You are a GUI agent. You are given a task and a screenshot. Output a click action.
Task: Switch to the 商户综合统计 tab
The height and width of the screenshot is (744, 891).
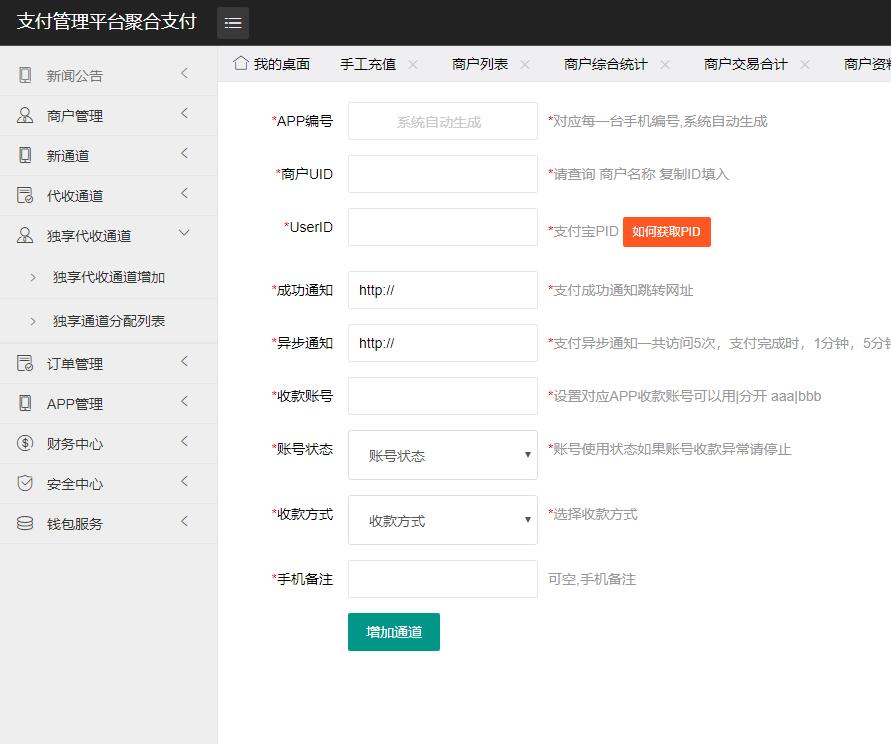[605, 64]
